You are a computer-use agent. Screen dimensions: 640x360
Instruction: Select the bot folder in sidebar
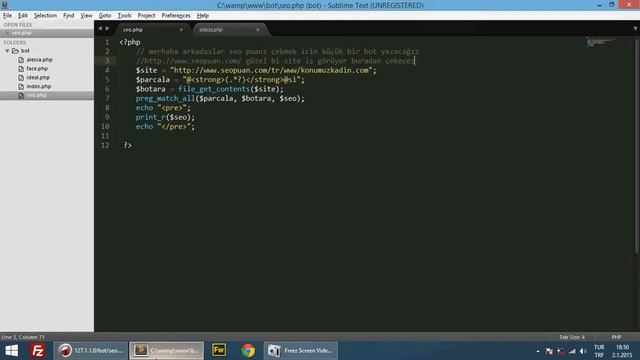coord(25,51)
